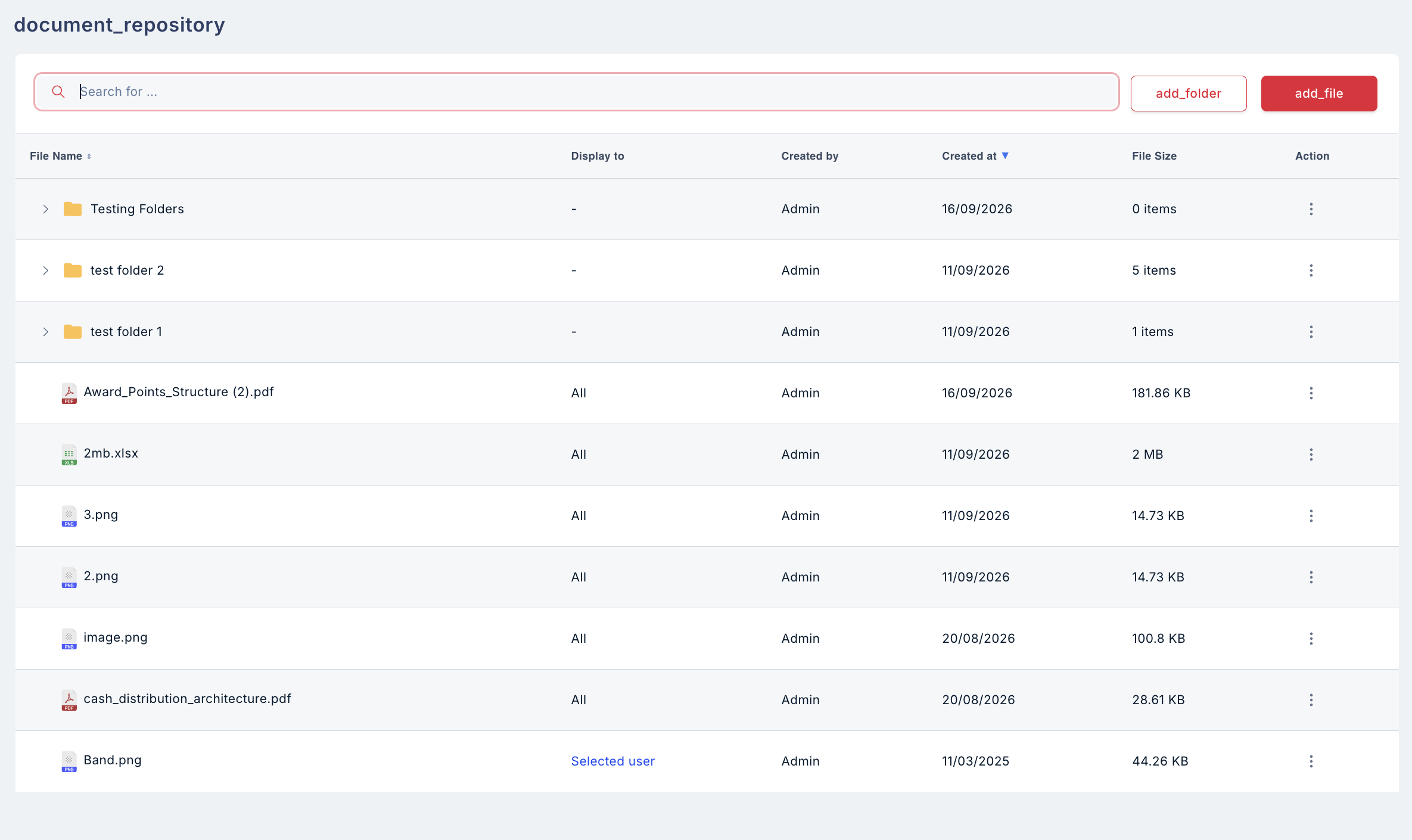
Task: Click the Created by column header
Action: click(x=810, y=156)
